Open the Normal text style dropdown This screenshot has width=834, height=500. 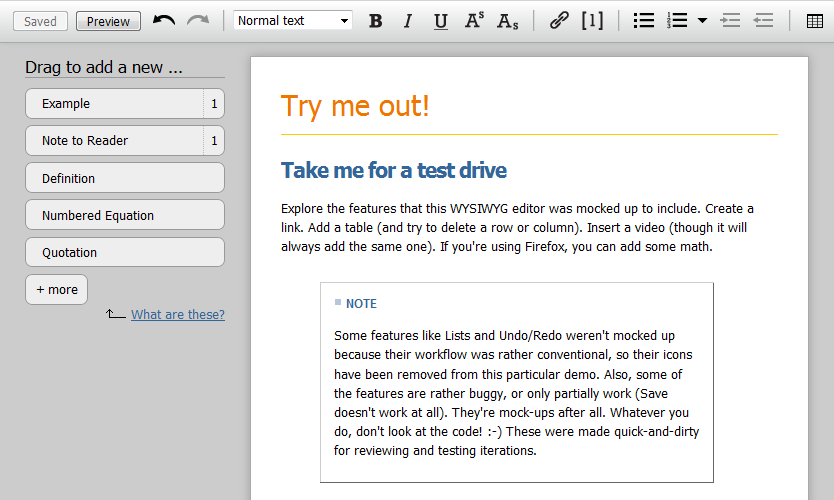pyautogui.click(x=293, y=21)
